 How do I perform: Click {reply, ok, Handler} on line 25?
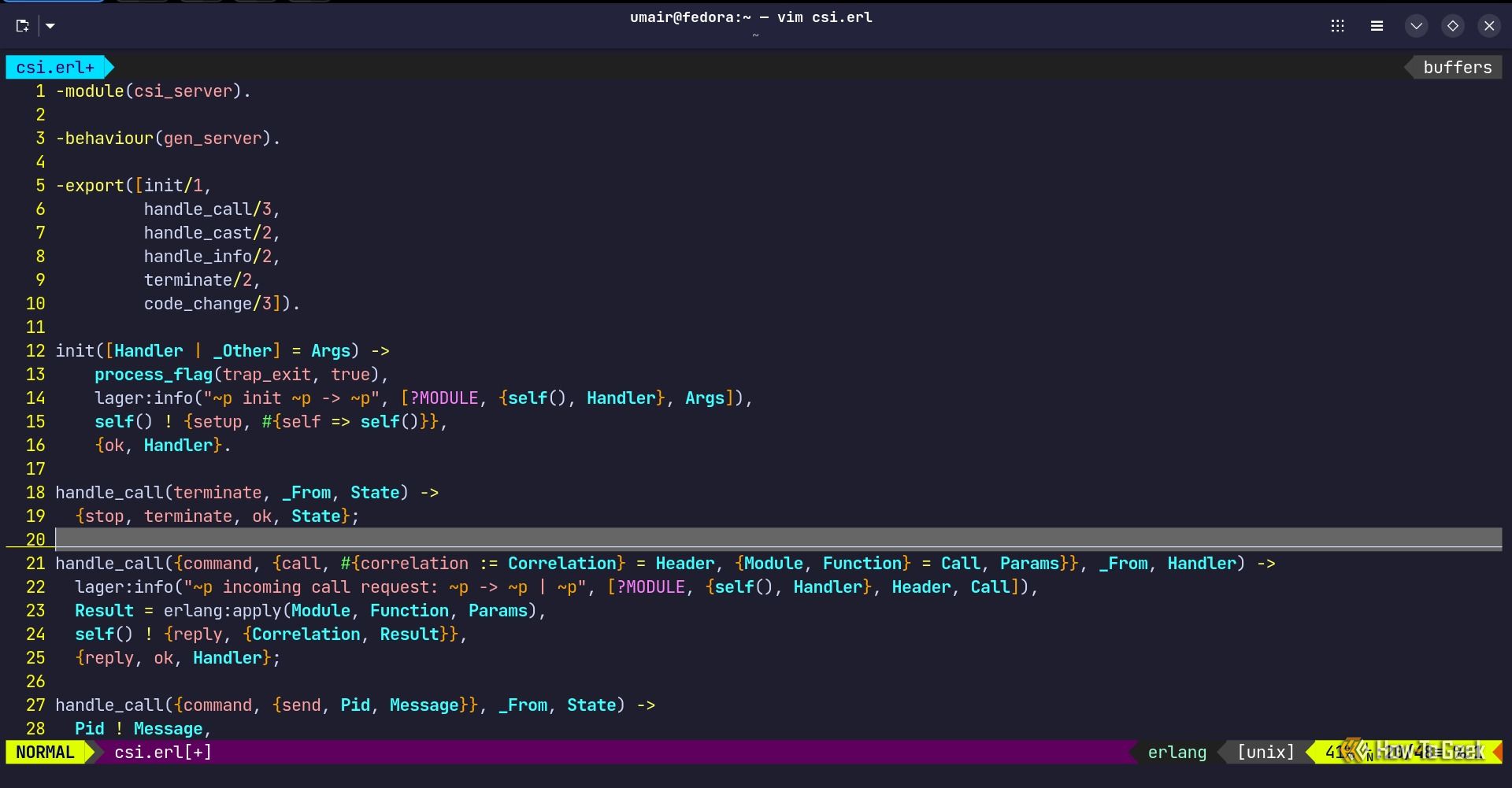pyautogui.click(x=173, y=658)
